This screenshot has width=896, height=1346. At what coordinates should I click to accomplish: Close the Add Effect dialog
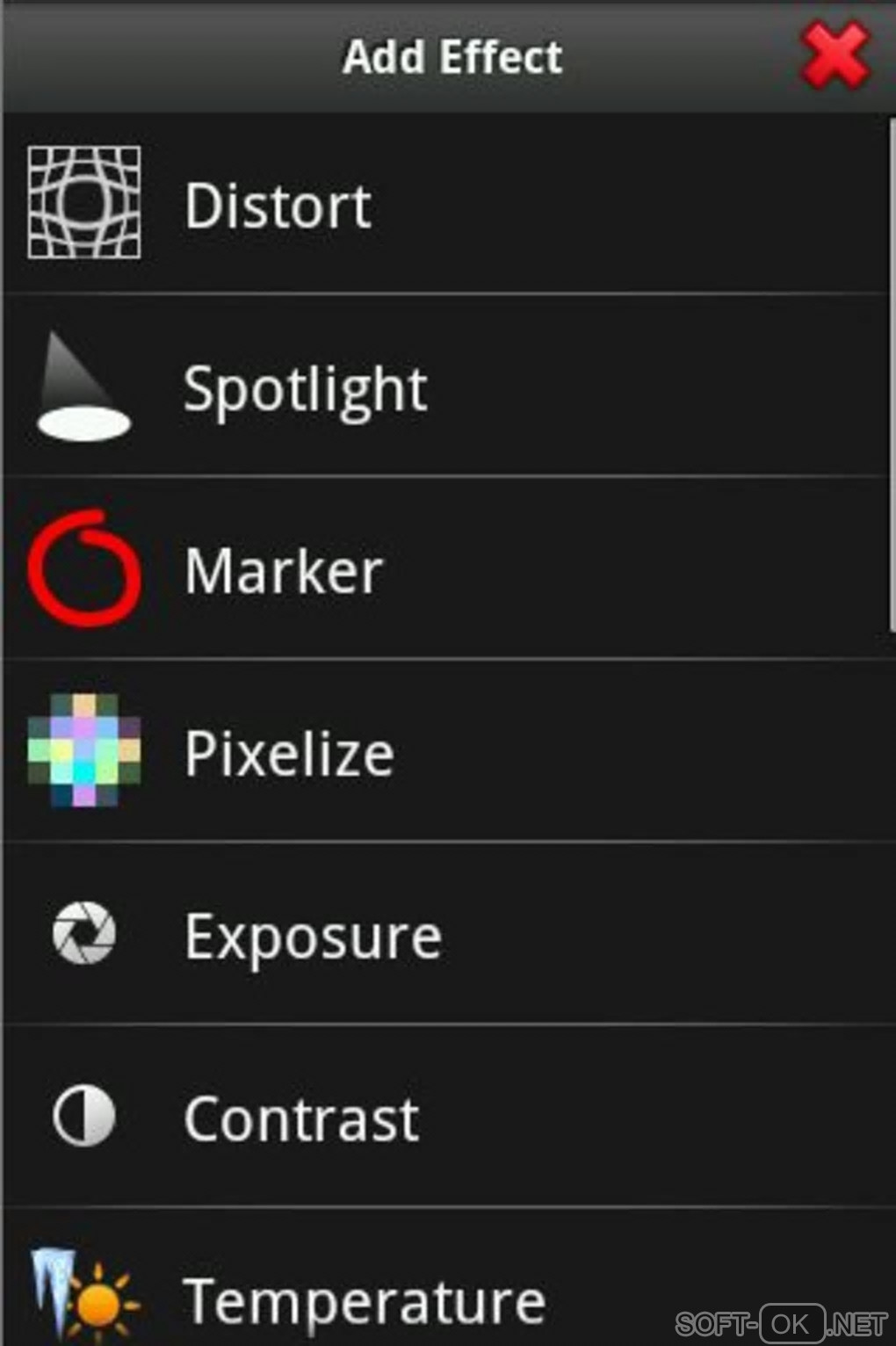pyautogui.click(x=835, y=56)
